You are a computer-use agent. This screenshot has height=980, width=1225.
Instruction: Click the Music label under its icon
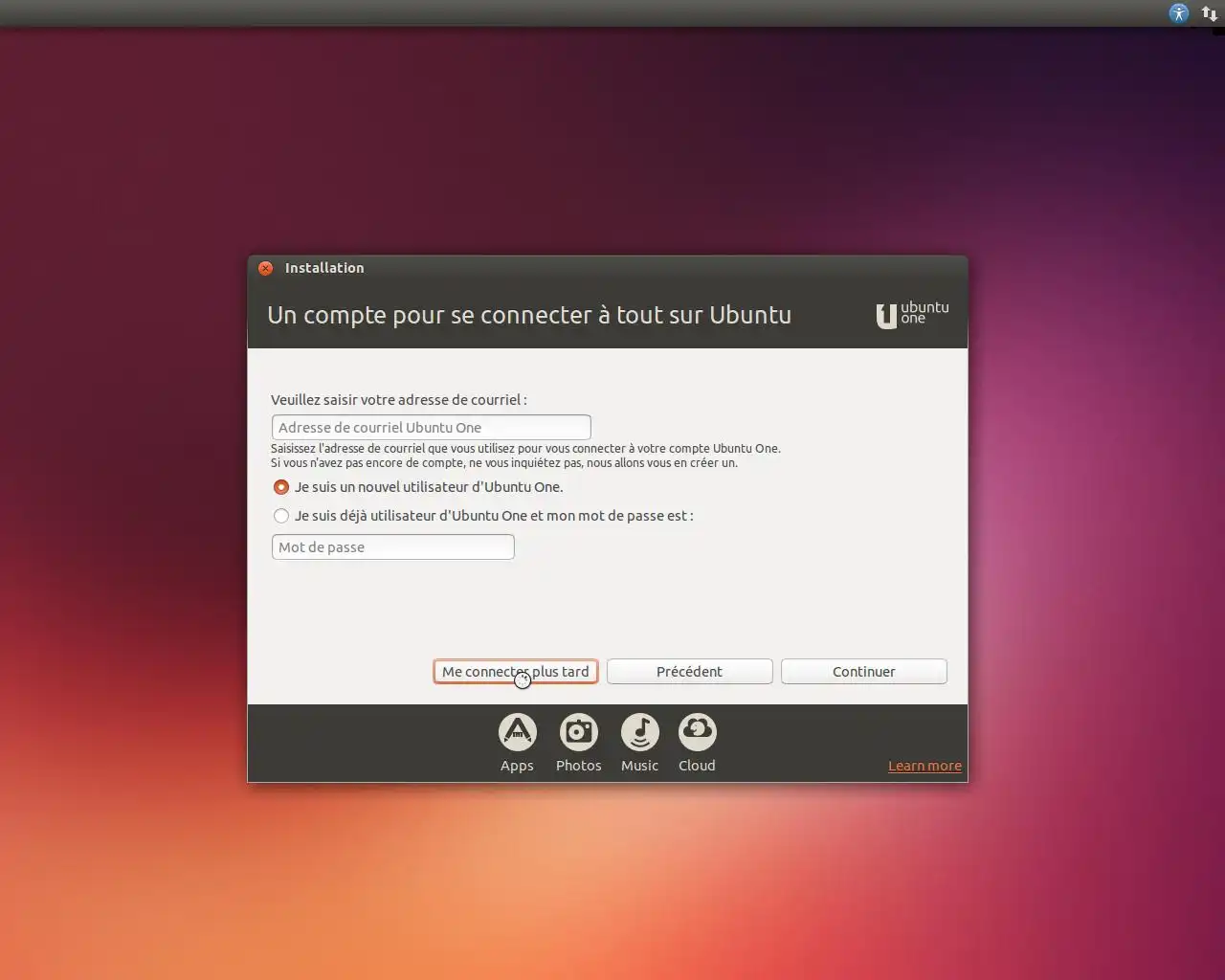coord(639,766)
